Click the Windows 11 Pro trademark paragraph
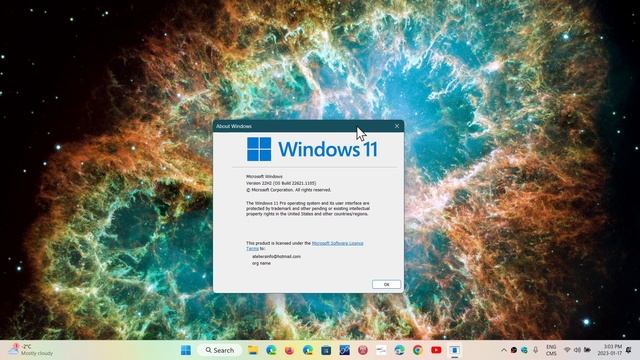Image resolution: width=640 pixels, height=360 pixels. [x=308, y=208]
